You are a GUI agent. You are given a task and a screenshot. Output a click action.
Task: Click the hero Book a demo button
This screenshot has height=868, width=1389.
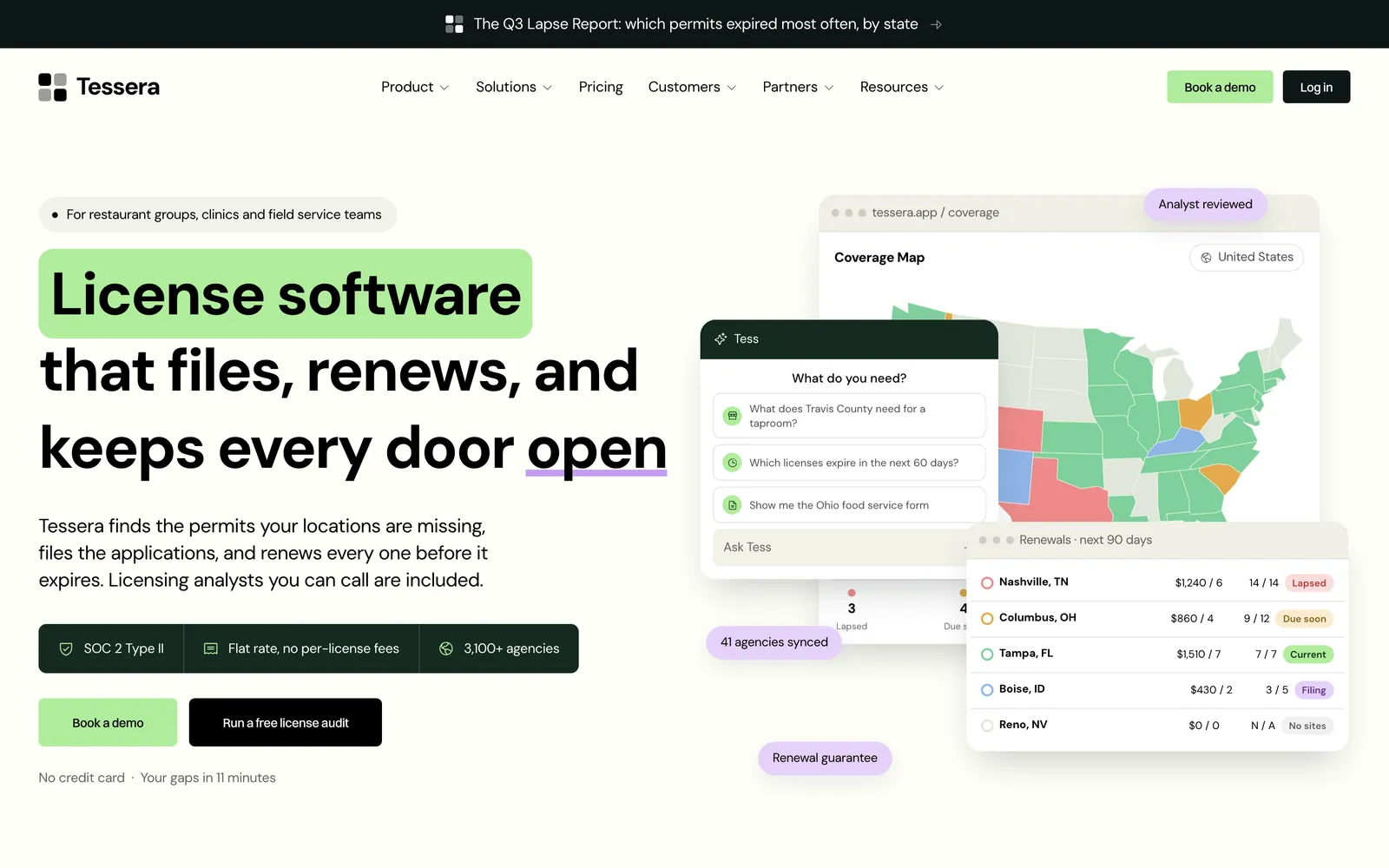coord(108,722)
